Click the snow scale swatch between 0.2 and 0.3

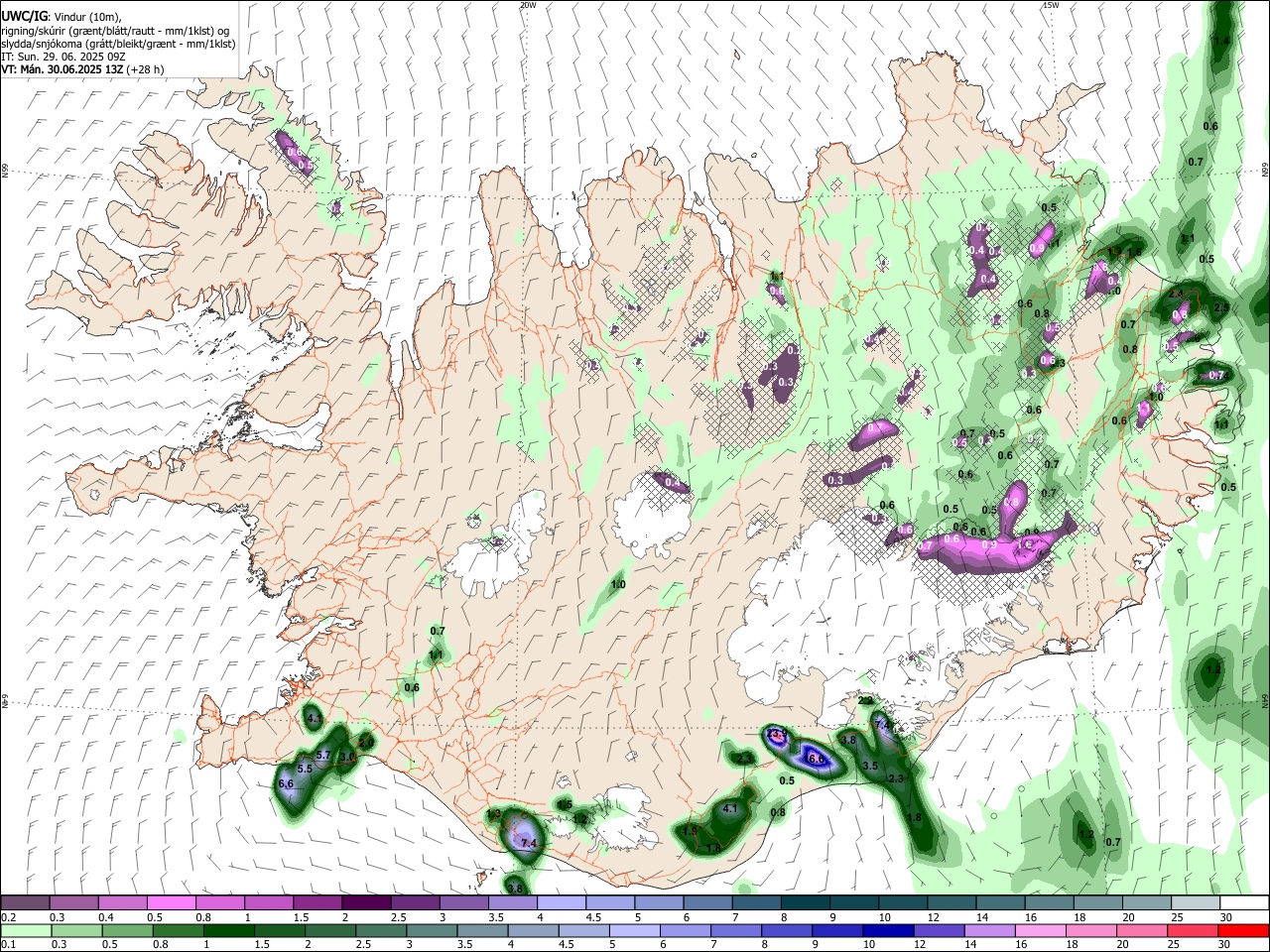coord(25,903)
